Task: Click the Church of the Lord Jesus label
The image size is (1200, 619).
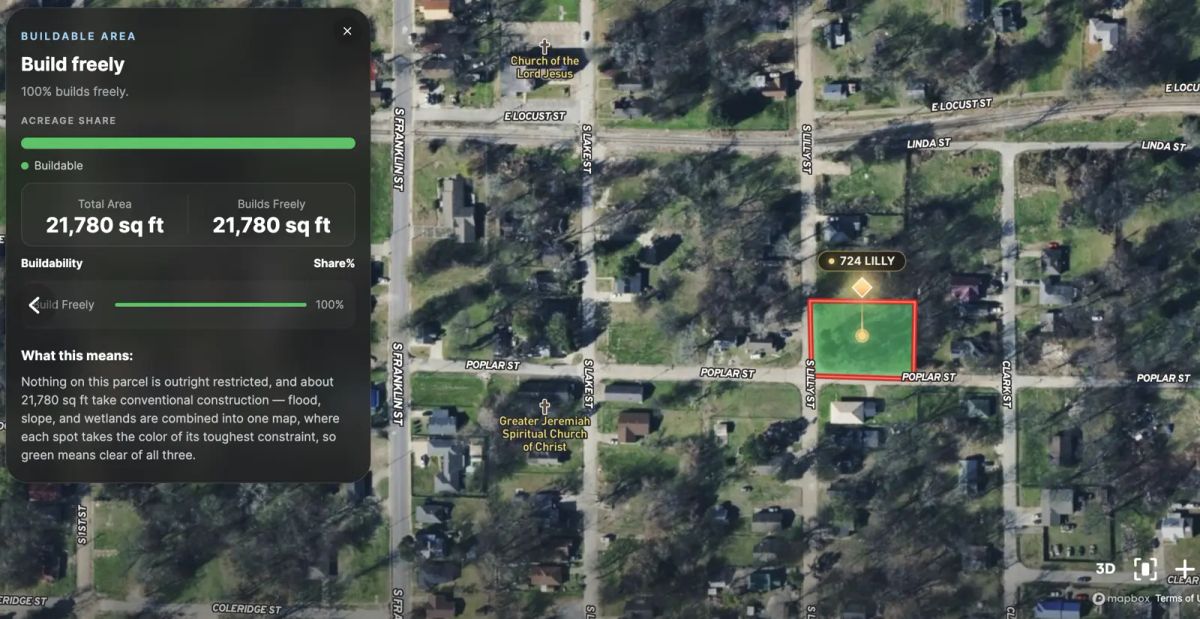Action: point(545,67)
